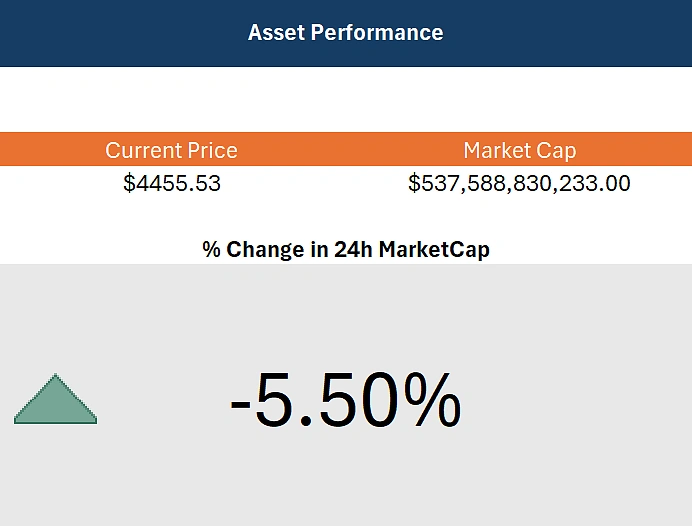Select the $537,588,830,233.00 market cap value

[519, 183]
